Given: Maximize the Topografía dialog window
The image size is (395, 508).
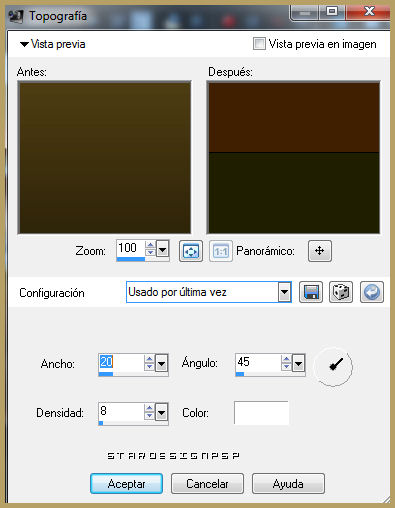Looking at the screenshot, I should 332,12.
